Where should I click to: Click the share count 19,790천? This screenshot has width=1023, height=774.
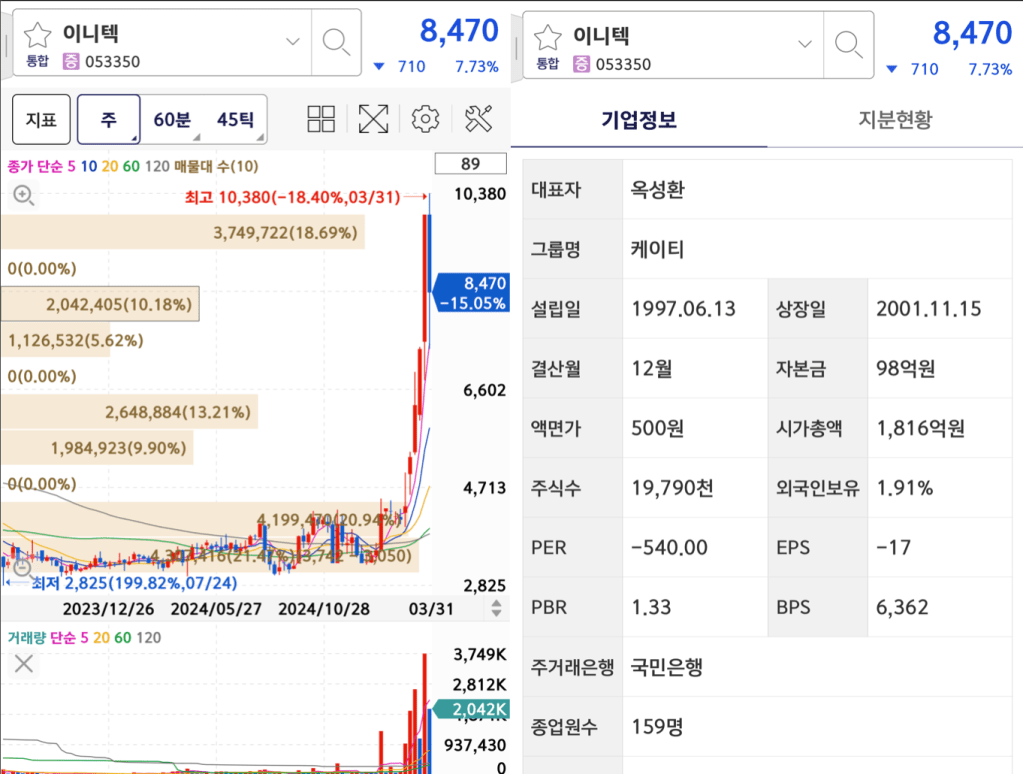click(x=673, y=488)
